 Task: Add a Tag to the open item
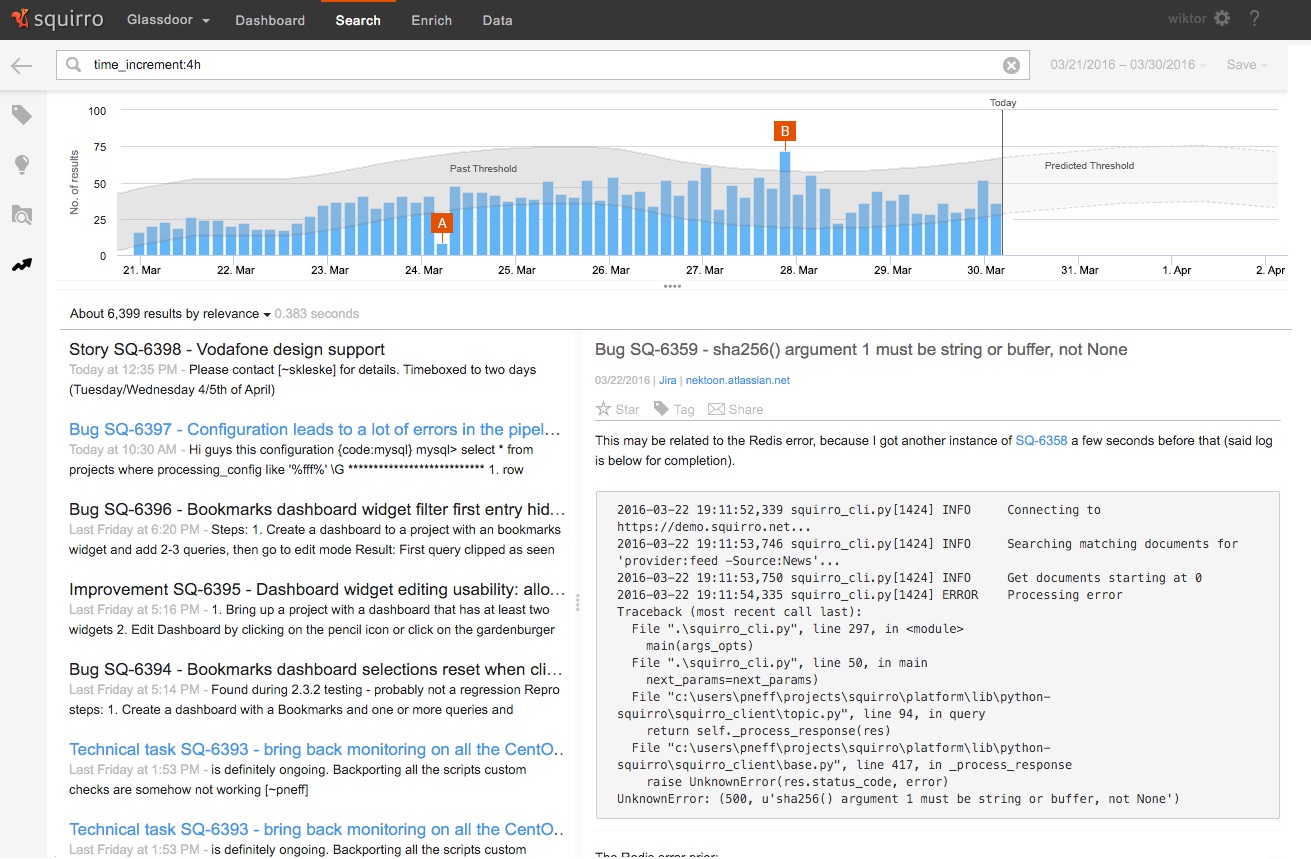click(x=674, y=409)
